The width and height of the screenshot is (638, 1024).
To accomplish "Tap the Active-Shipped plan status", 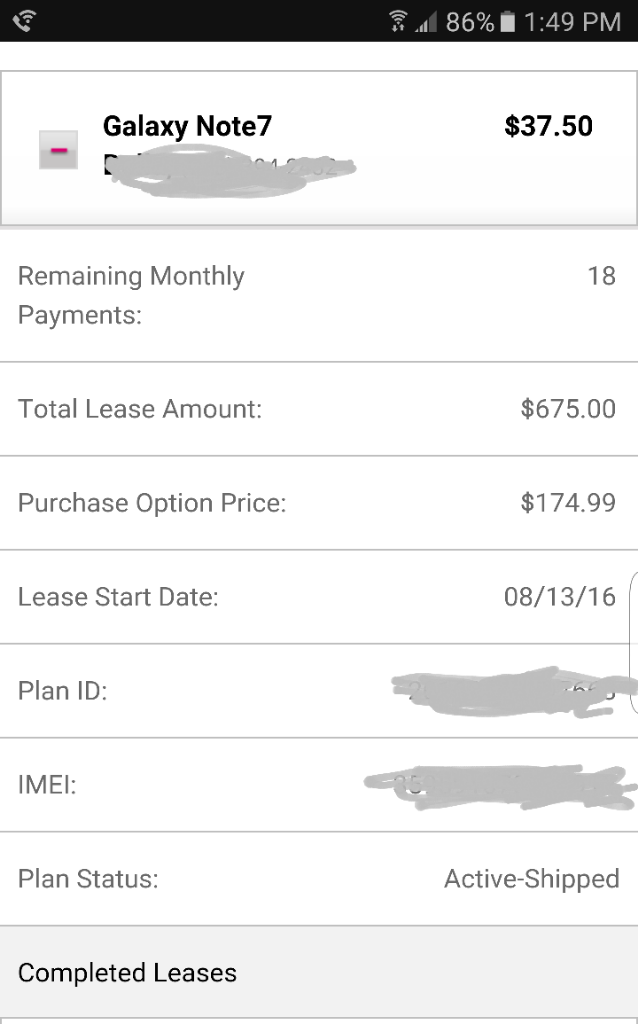I will pyautogui.click(x=532, y=879).
